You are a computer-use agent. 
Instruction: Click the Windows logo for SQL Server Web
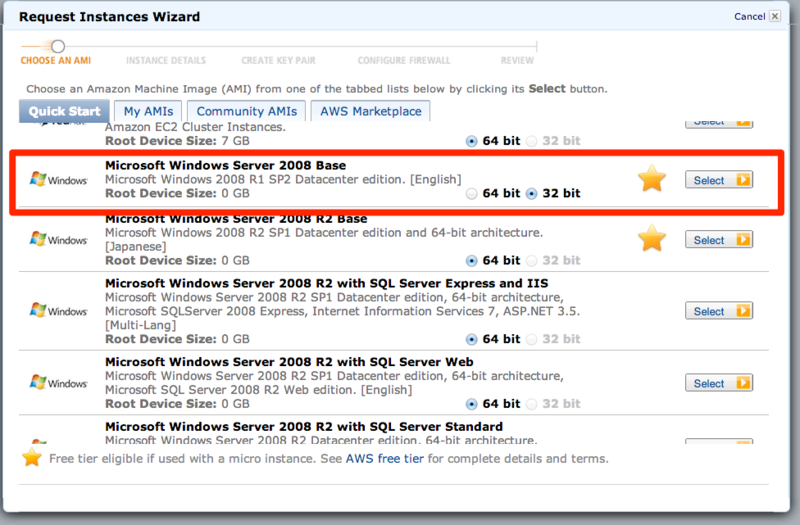pyautogui.click(x=59, y=383)
